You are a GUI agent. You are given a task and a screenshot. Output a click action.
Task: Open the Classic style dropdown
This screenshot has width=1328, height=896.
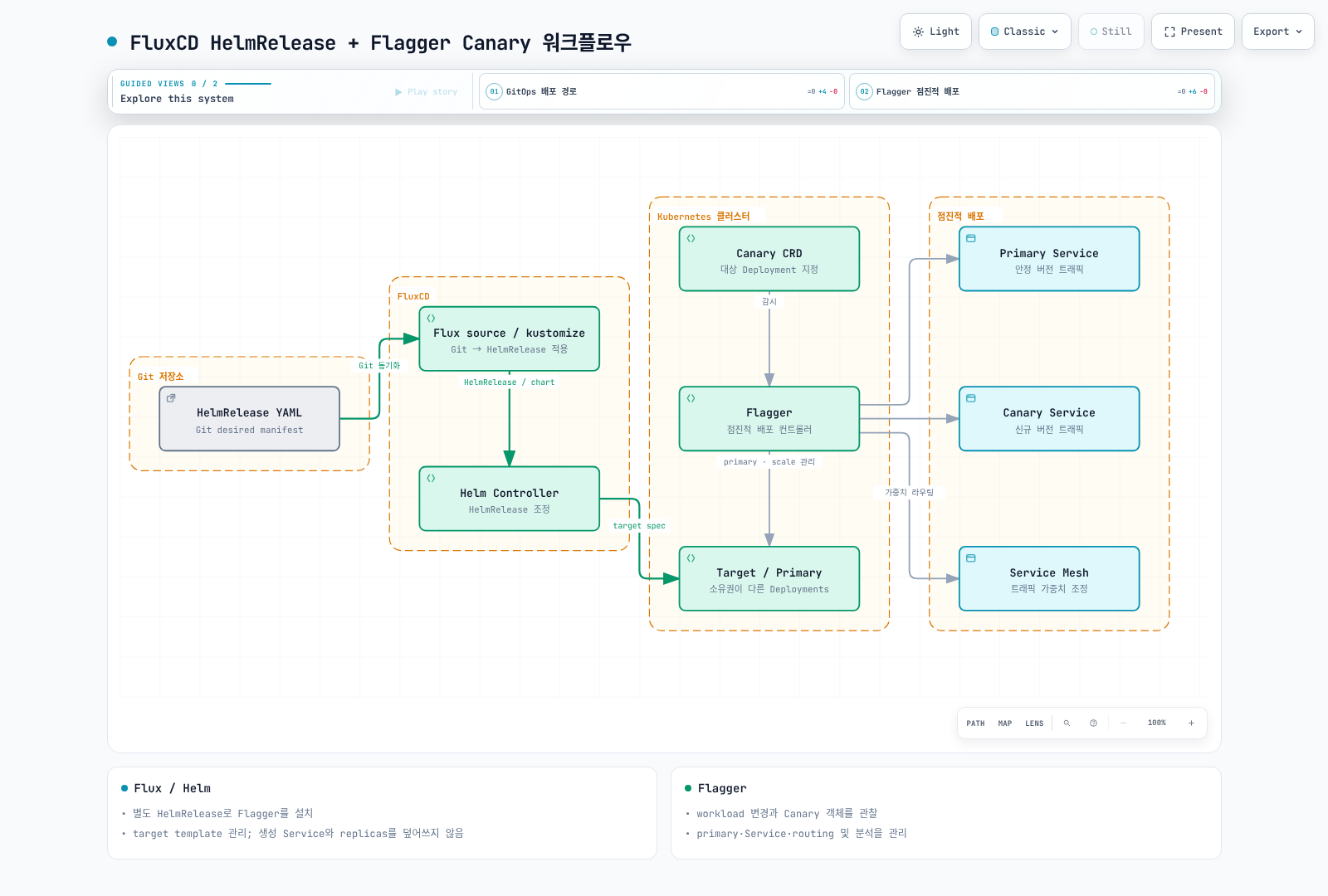pos(1024,32)
